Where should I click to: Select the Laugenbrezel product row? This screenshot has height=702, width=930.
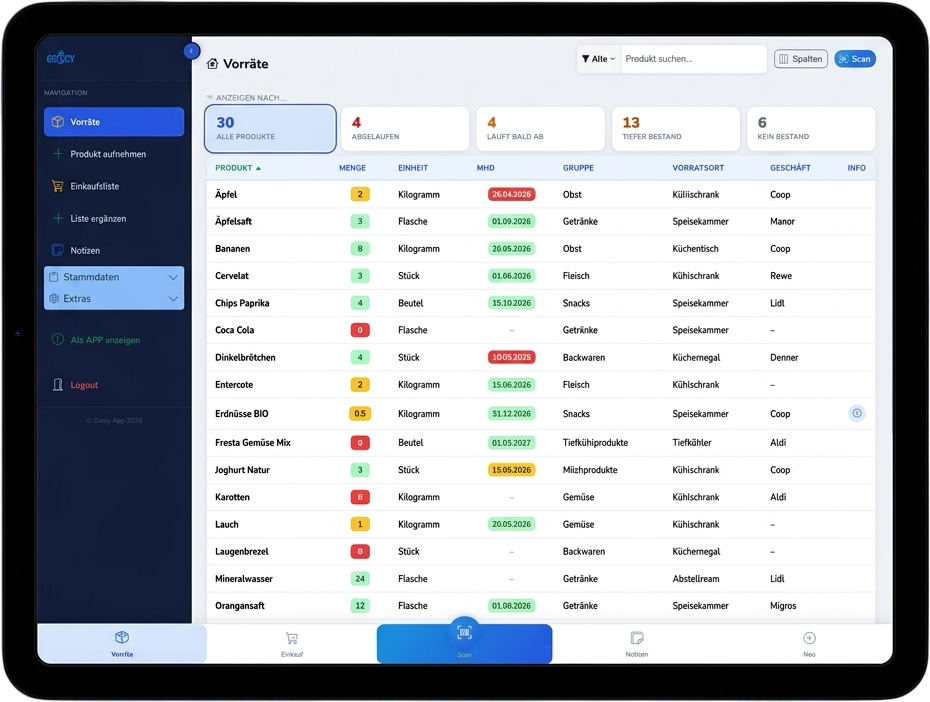point(540,551)
